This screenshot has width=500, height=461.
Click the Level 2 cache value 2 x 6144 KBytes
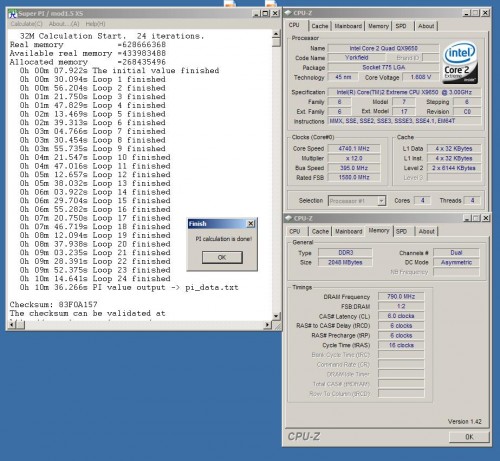pos(454,168)
